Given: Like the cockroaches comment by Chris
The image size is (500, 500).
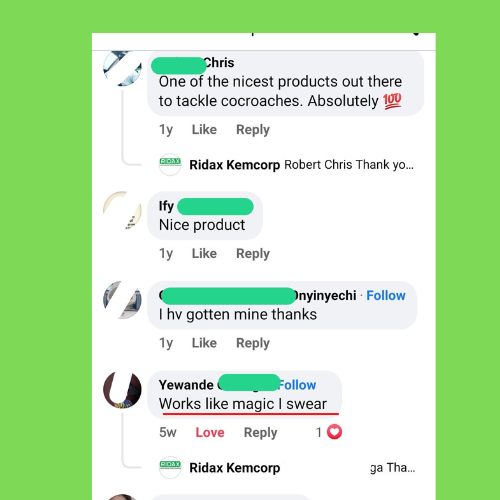Looking at the screenshot, I should pyautogui.click(x=204, y=129).
